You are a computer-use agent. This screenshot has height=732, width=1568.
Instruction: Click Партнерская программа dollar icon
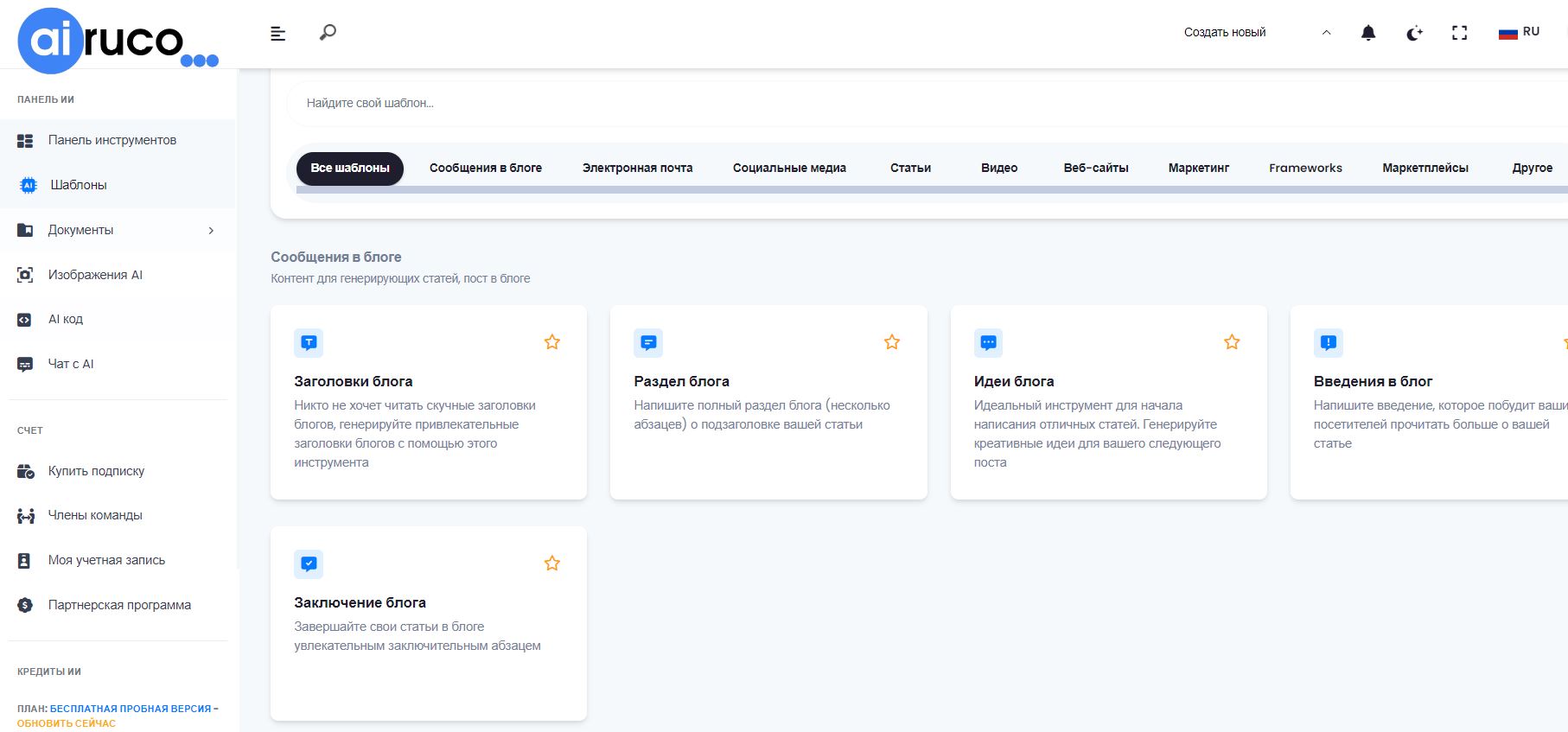coord(25,605)
